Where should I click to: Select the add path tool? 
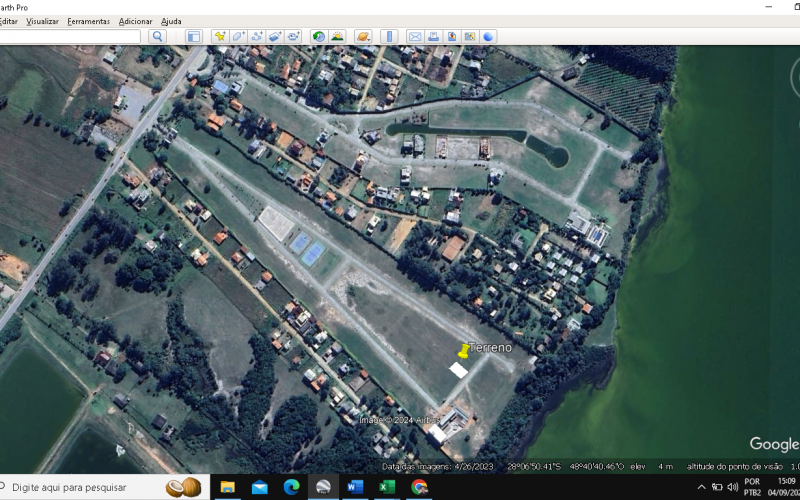click(257, 37)
